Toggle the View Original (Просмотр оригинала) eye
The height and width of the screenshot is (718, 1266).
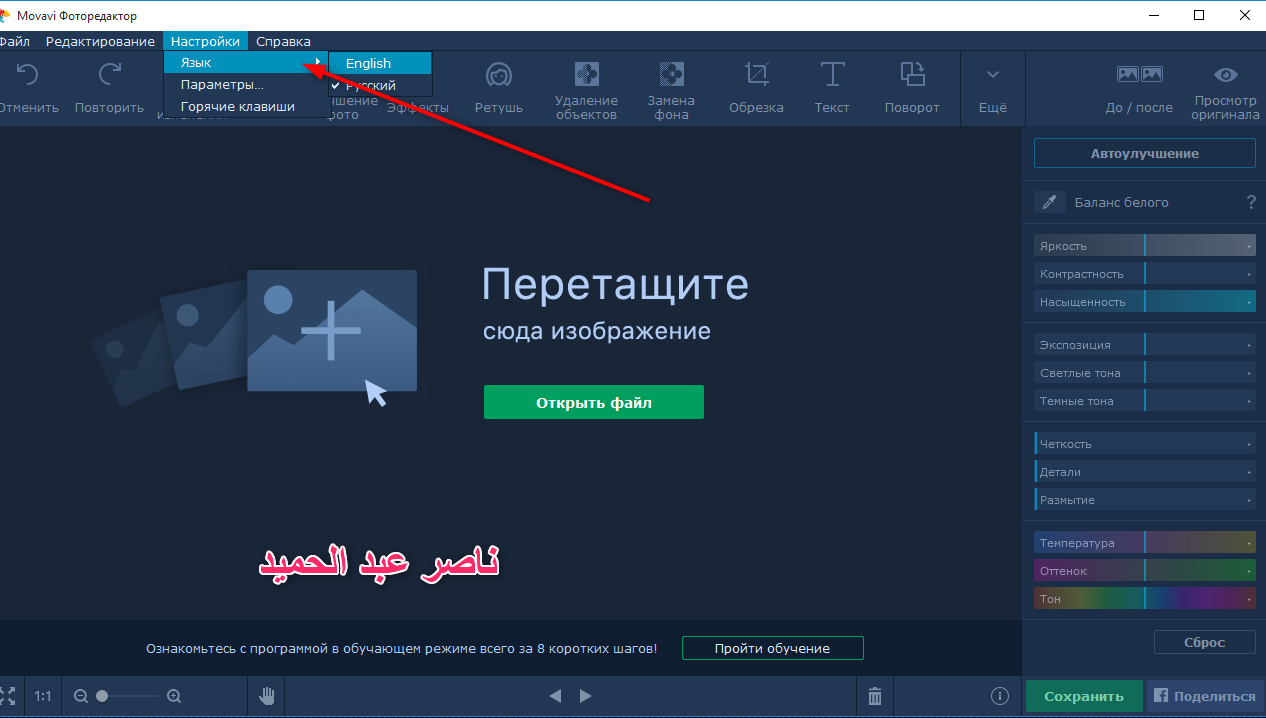pyautogui.click(x=1225, y=87)
